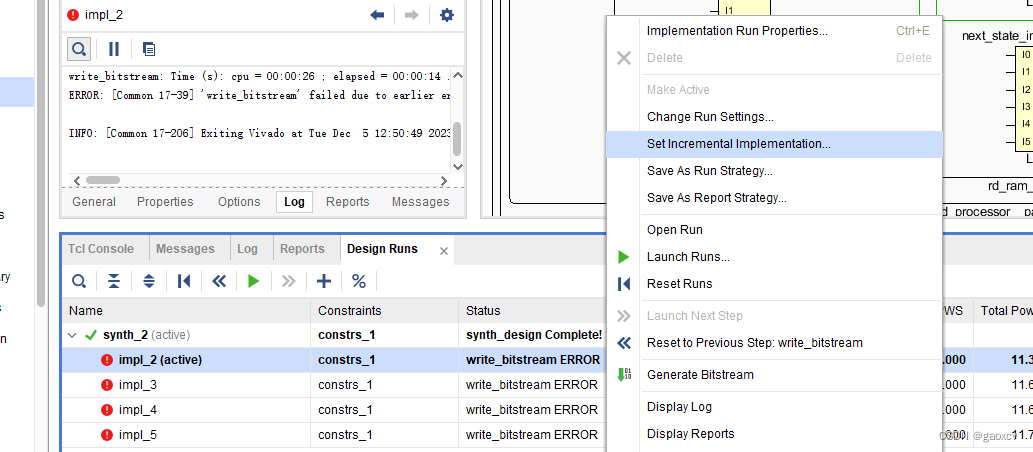Go to previous run with back arrow
Screen dimensions: 1033x452
[x=377, y=14]
